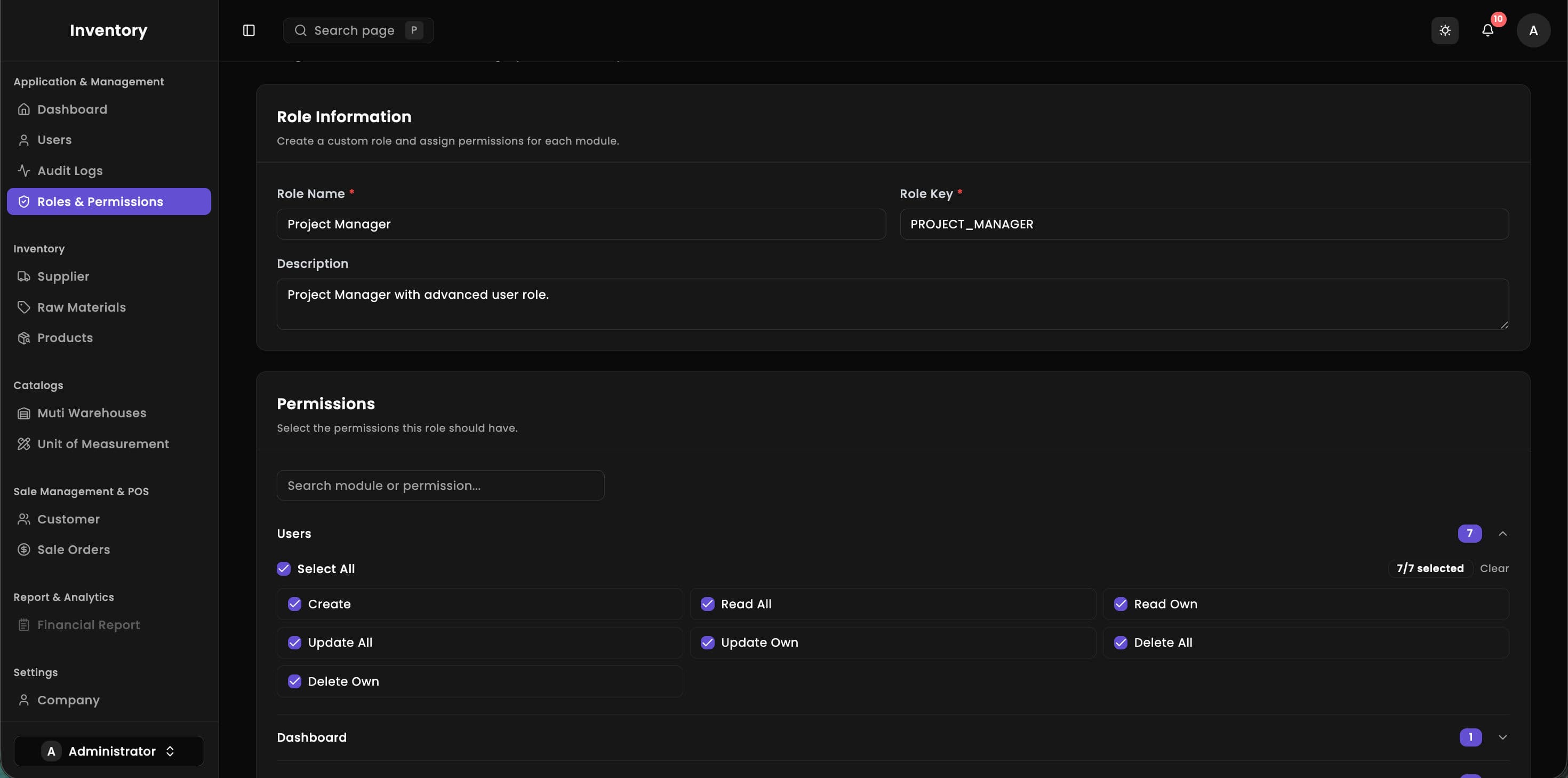Click the Role Information heading
Viewport: 1568px width, 778px height.
coord(344,116)
